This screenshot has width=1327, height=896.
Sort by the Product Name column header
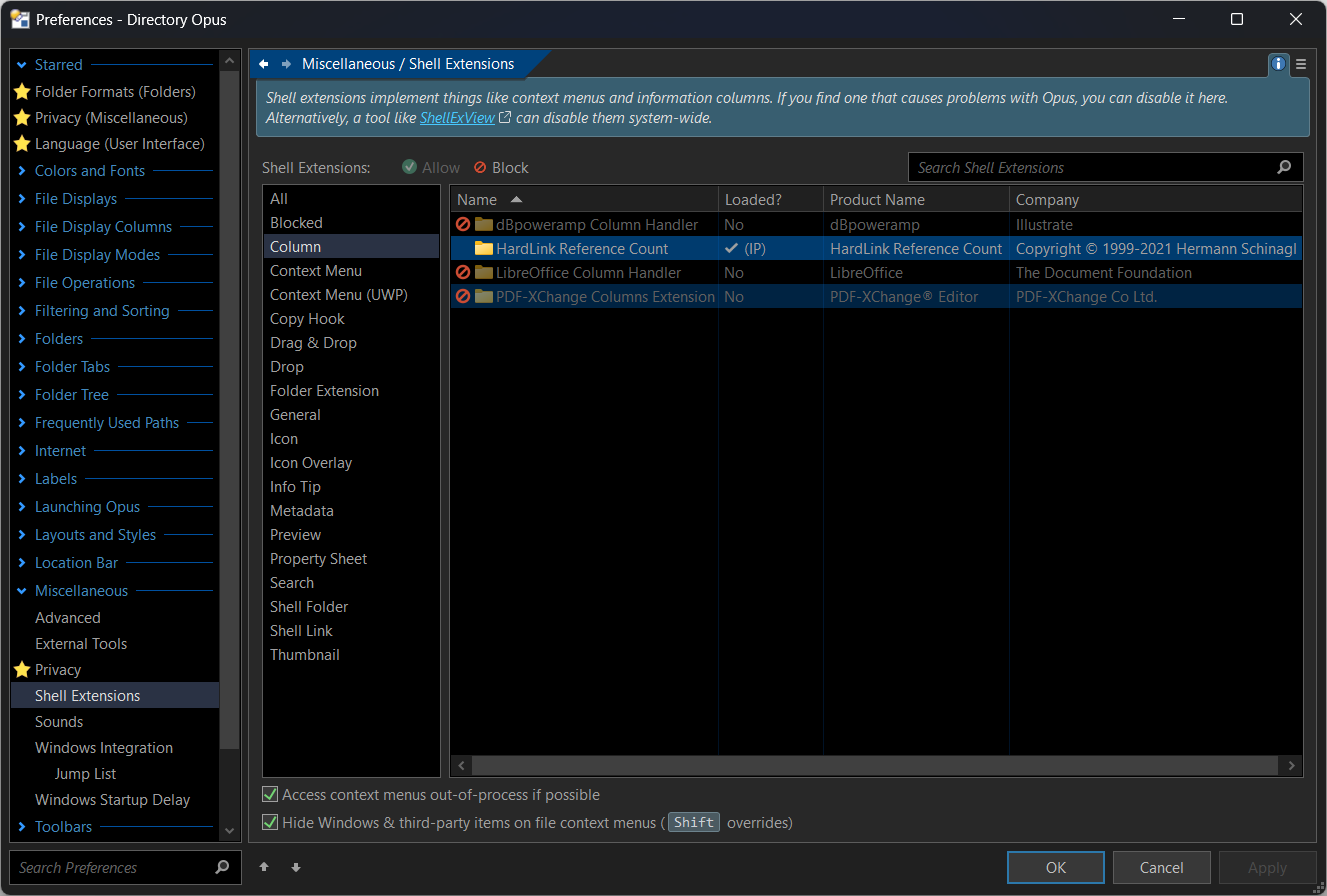pos(916,200)
